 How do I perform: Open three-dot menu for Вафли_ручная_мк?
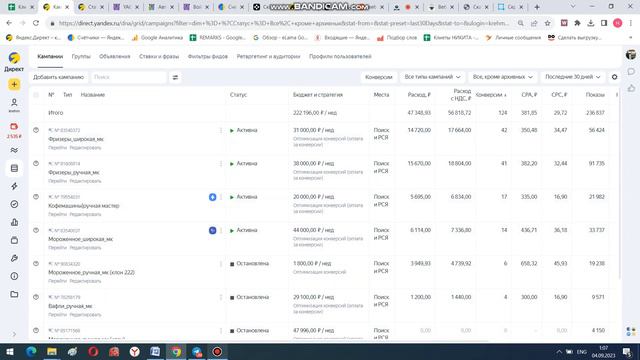pos(221,297)
